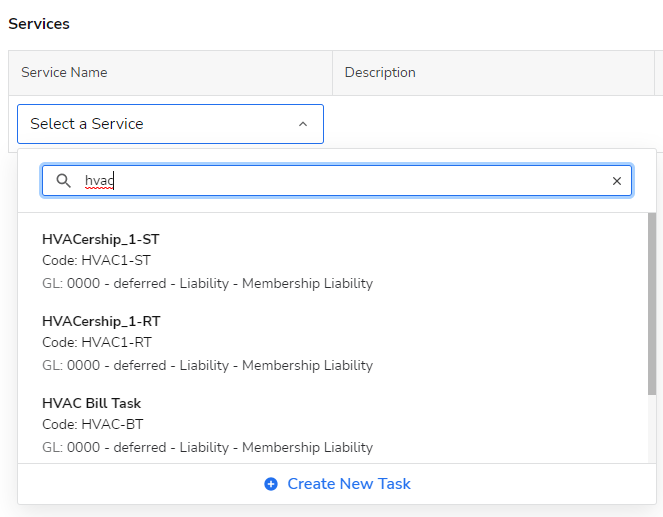Open the Create New Task link
Viewport: 663px width, 517px height.
pos(348,484)
